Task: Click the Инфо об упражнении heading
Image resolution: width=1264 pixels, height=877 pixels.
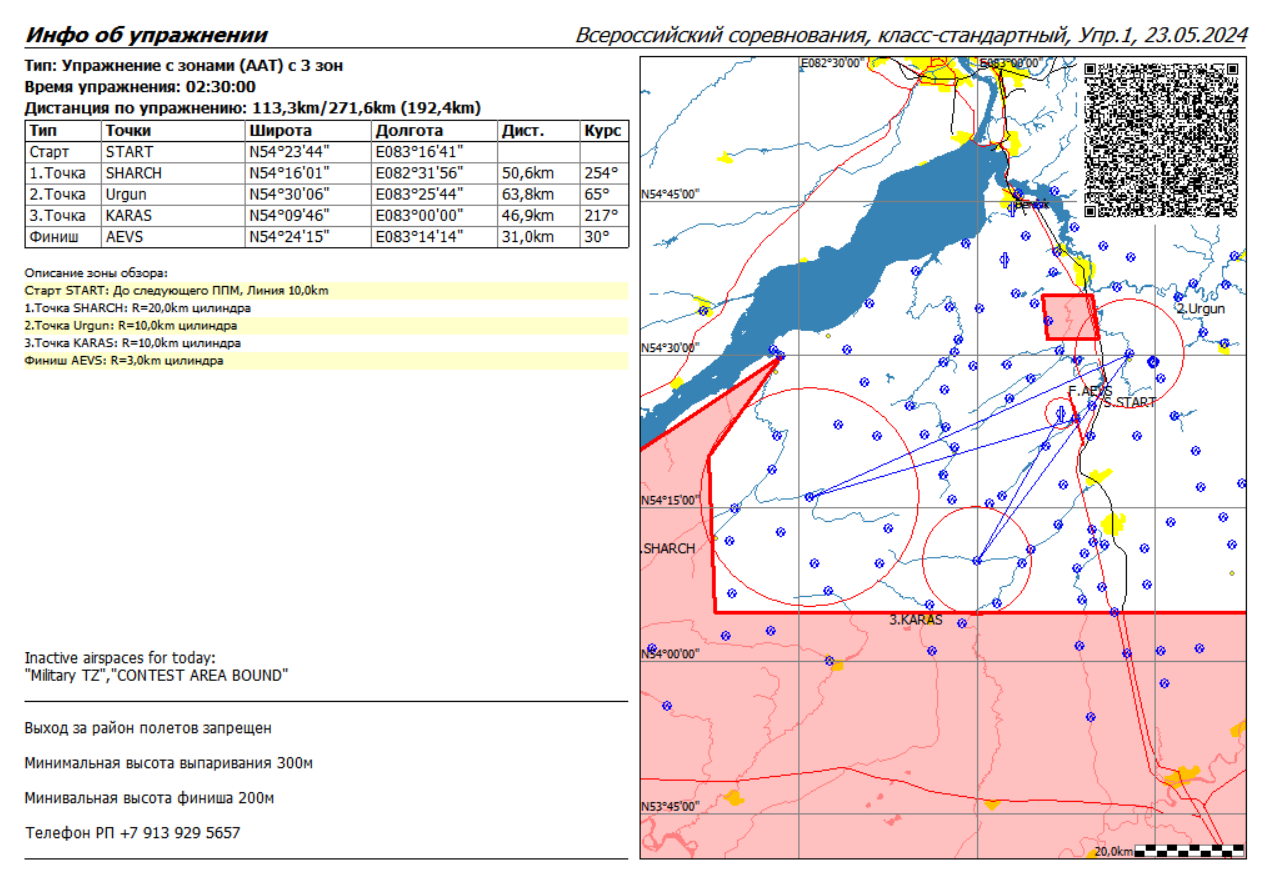Action: pos(146,35)
